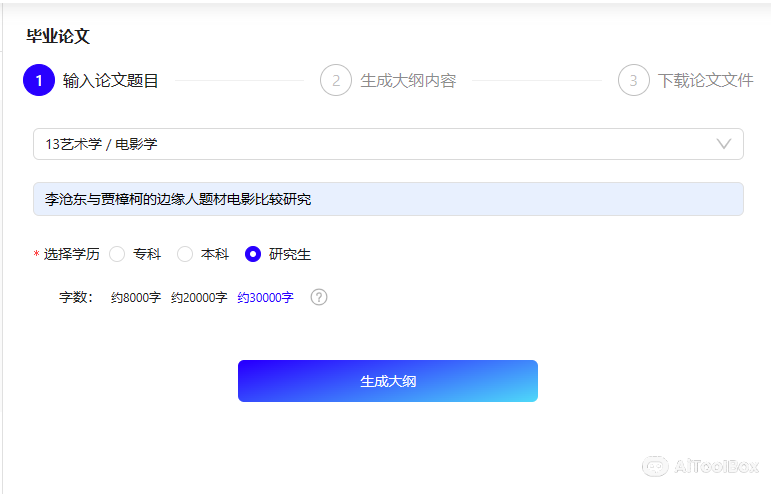The height and width of the screenshot is (494, 771).
Task: Pick the 约20000字 word count option
Action: (x=199, y=298)
